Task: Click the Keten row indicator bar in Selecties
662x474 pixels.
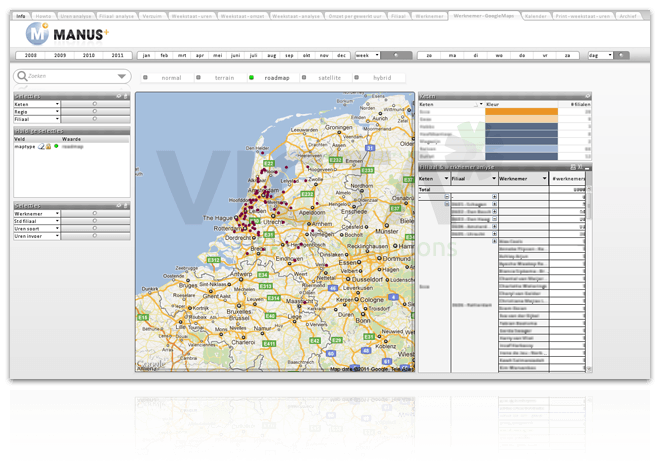Action: tap(95, 104)
